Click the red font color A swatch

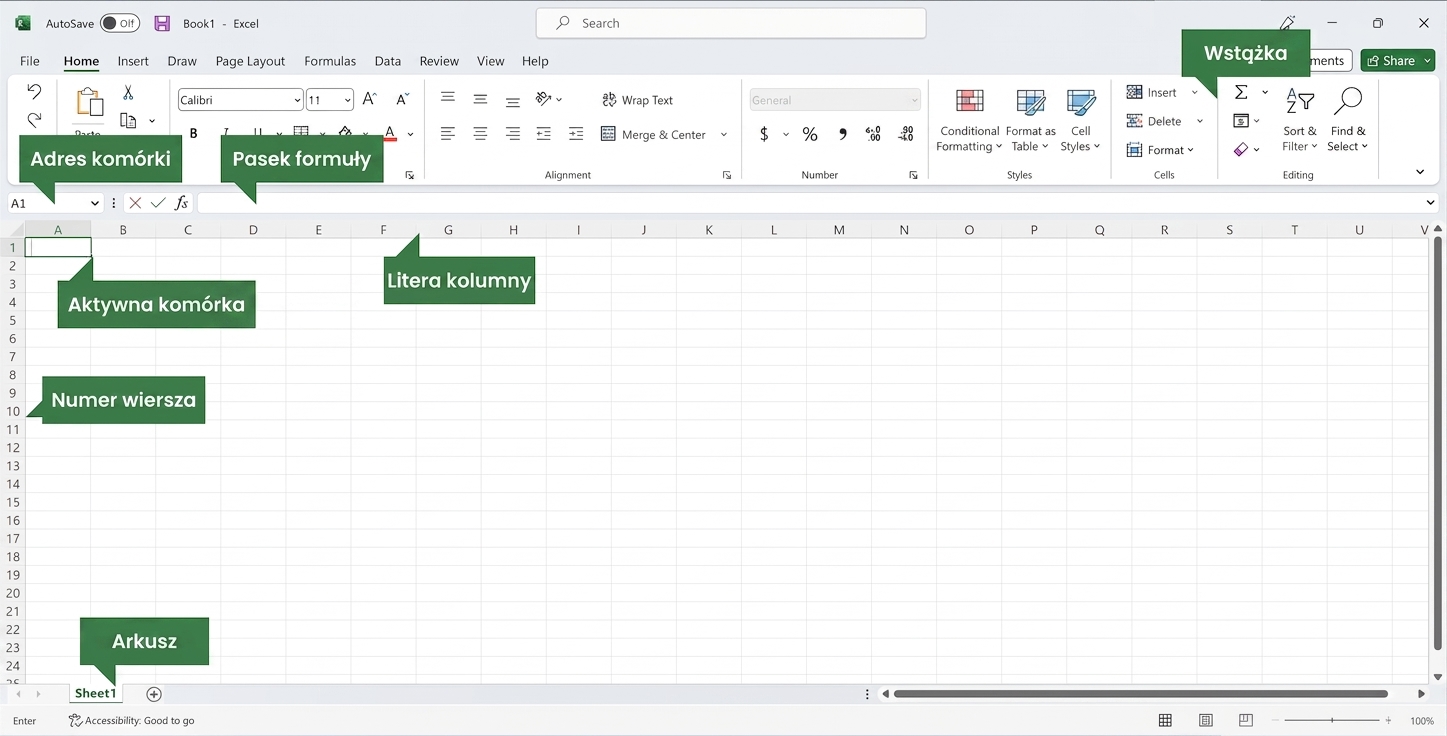390,133
